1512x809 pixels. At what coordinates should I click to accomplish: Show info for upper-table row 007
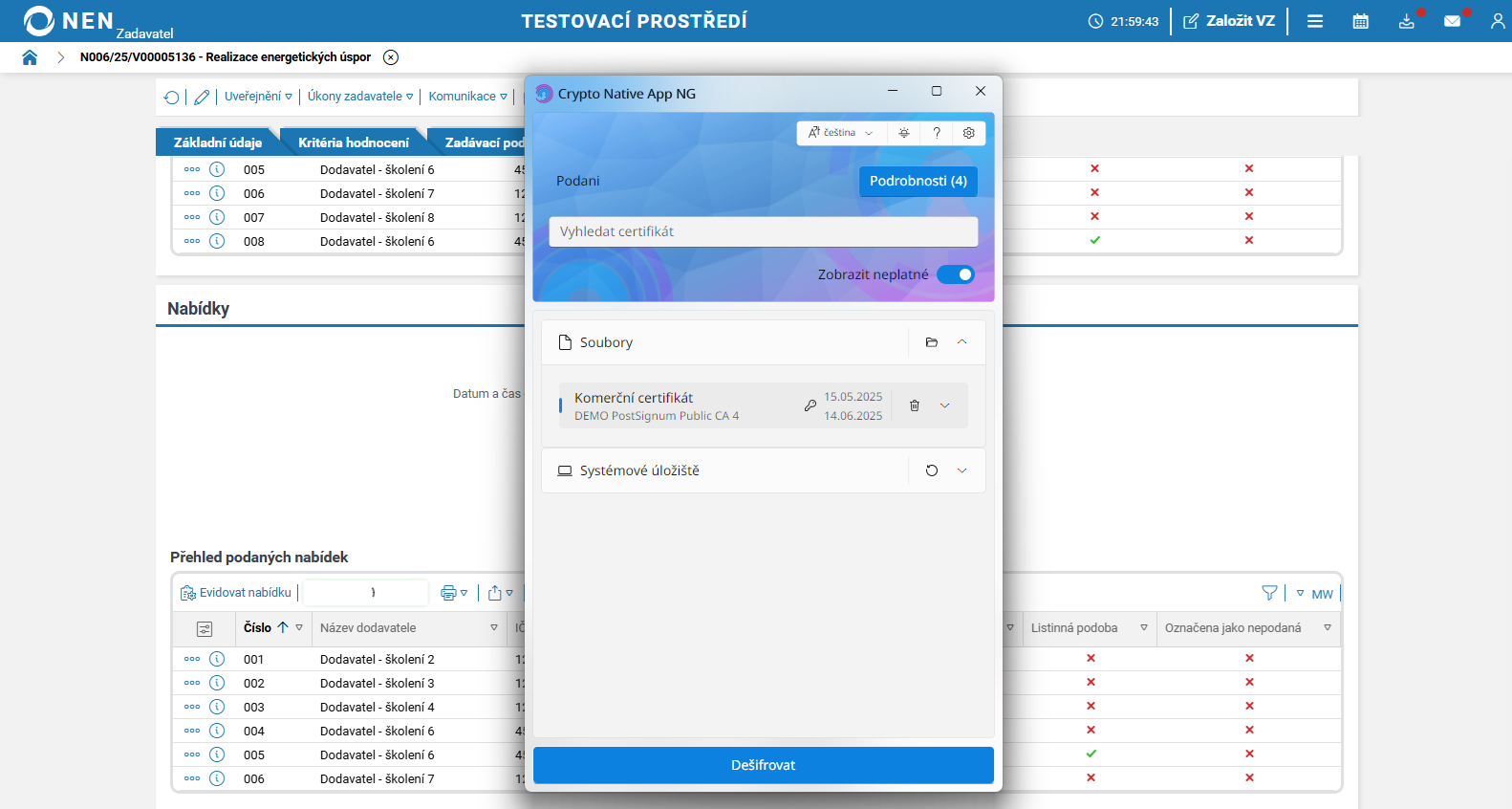click(217, 217)
